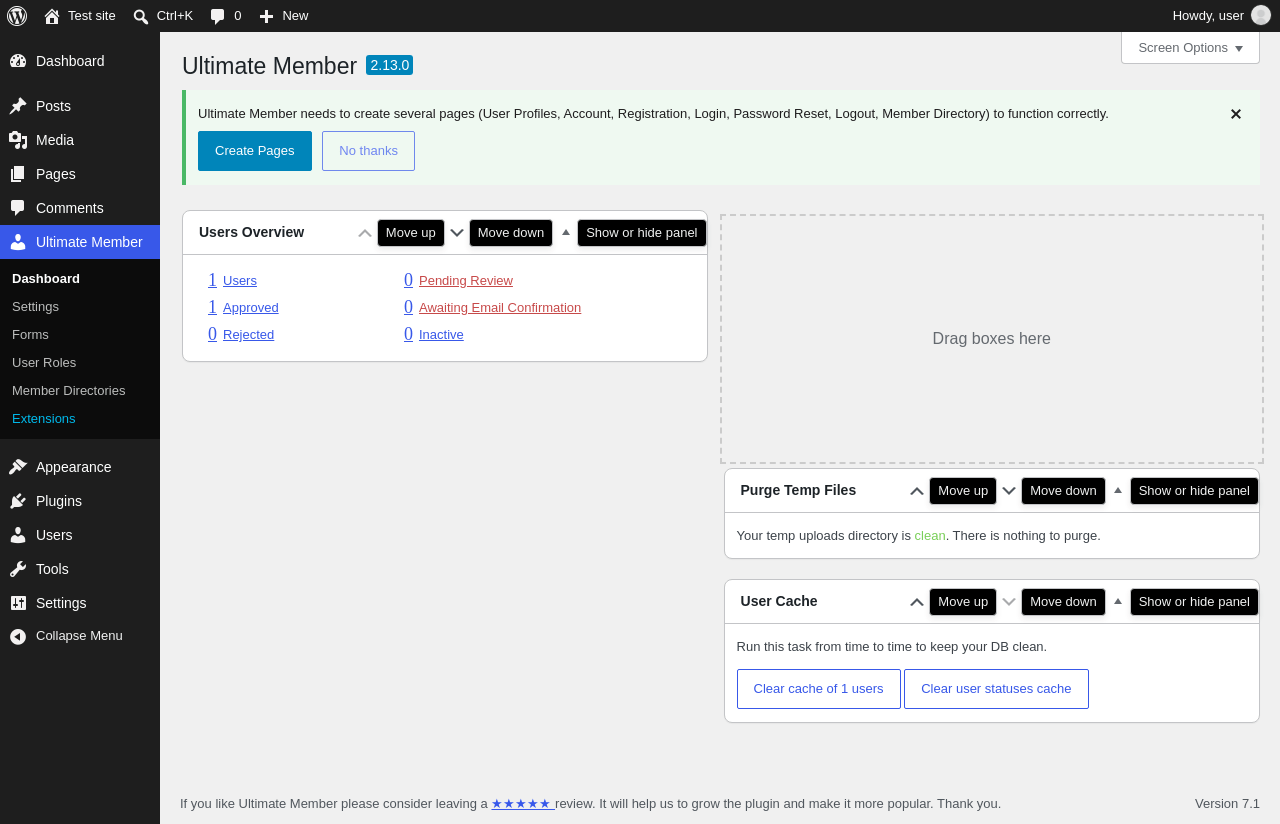
Task: Open the Inactive users link
Action: (441, 335)
